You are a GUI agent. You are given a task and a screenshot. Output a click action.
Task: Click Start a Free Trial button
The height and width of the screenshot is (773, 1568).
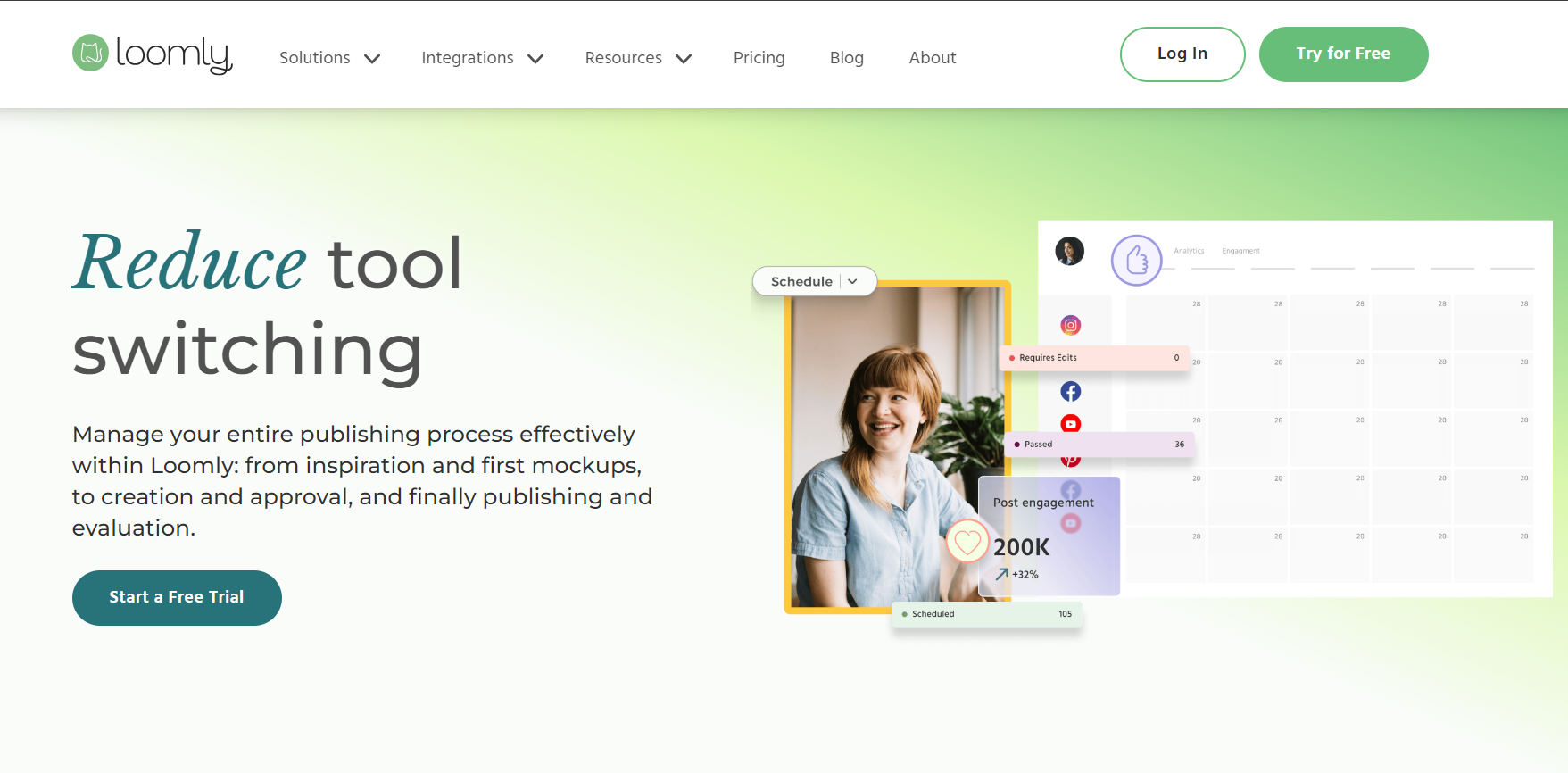click(177, 598)
